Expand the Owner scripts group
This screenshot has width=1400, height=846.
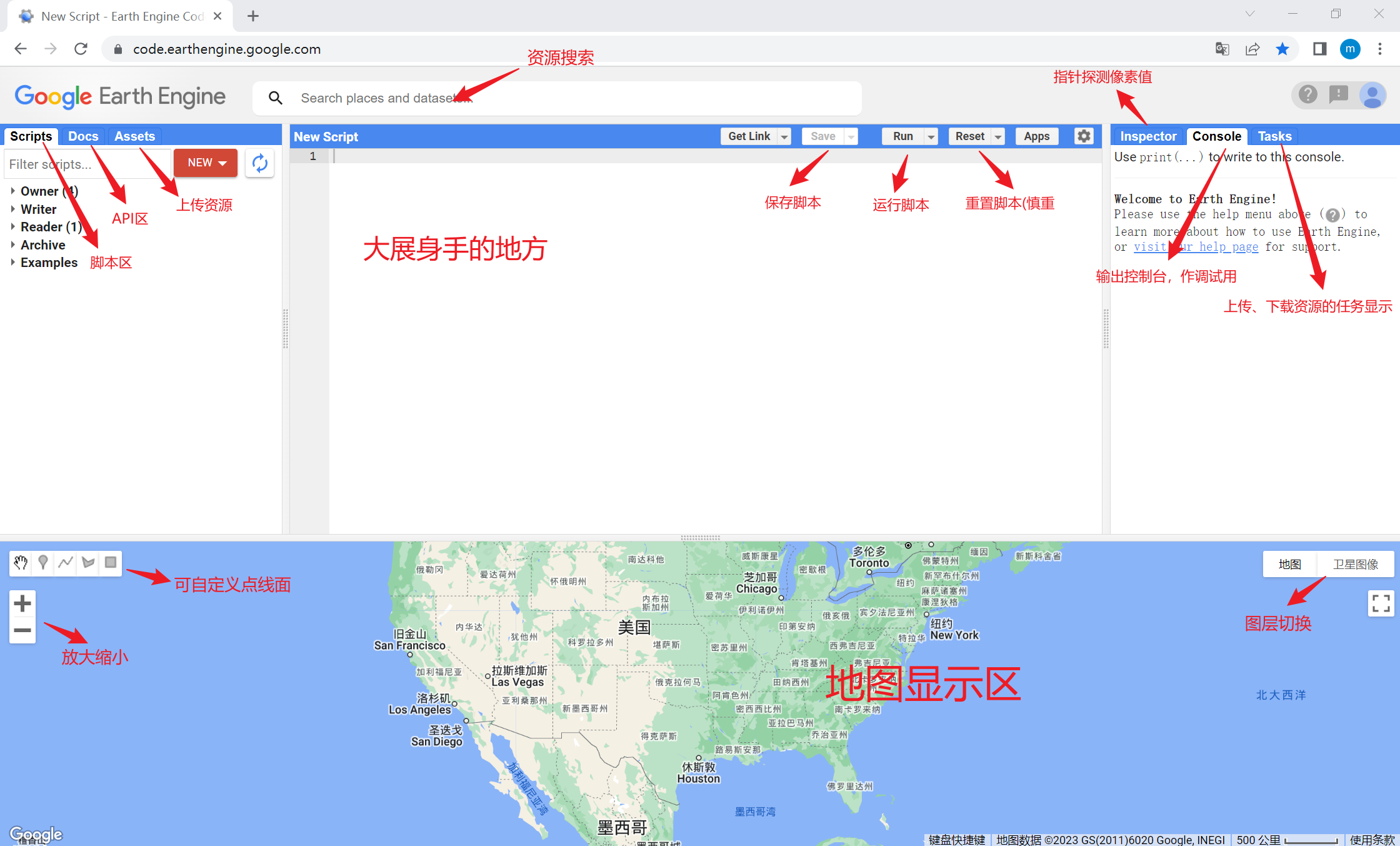14,191
